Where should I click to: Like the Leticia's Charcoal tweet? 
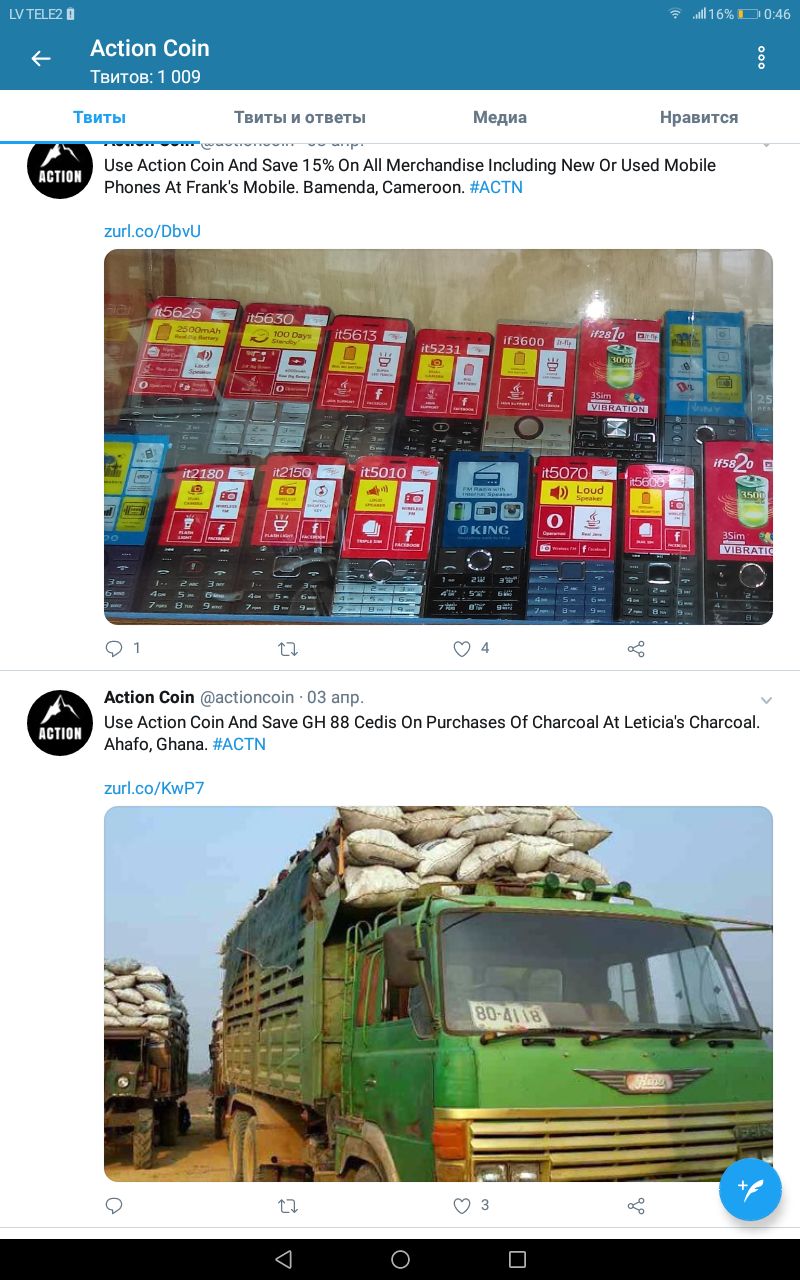(462, 1206)
